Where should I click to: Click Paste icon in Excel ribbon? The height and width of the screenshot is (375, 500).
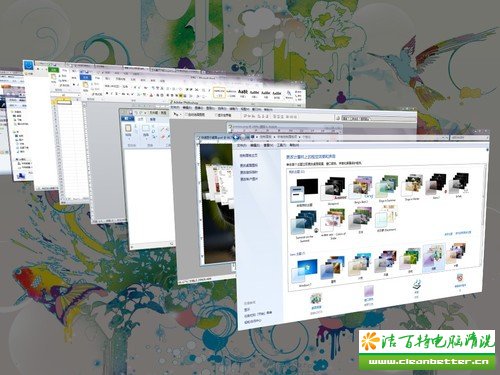pyautogui.click(x=53, y=77)
